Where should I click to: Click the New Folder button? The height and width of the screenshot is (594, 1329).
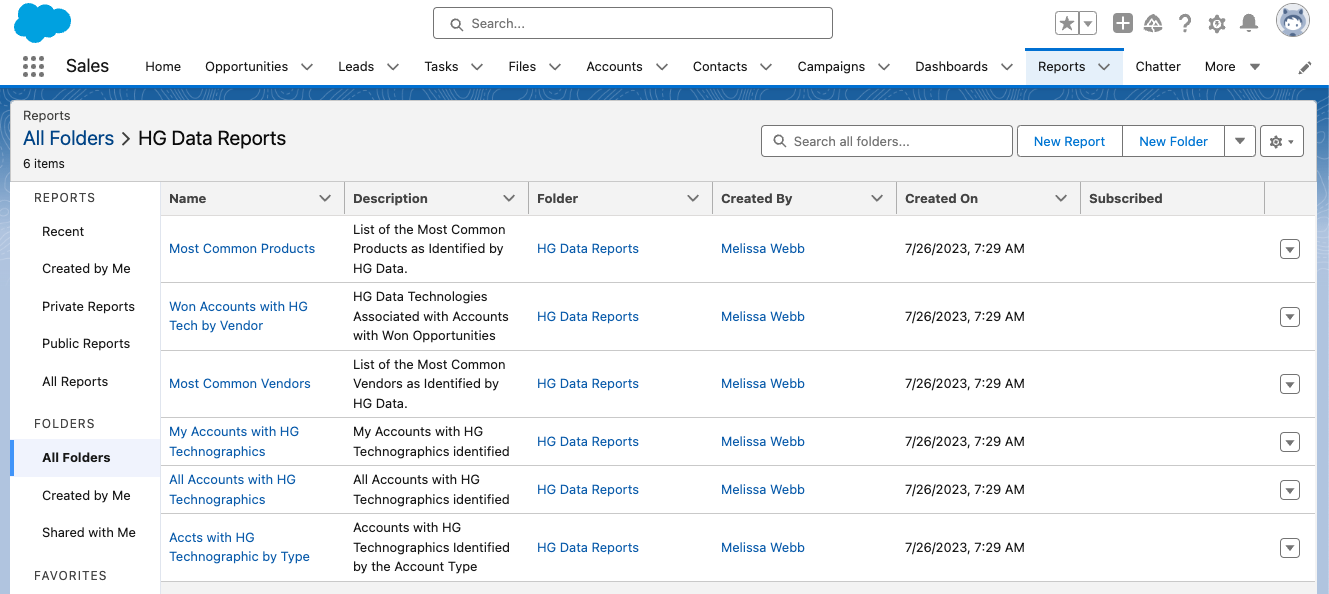[x=1173, y=141]
